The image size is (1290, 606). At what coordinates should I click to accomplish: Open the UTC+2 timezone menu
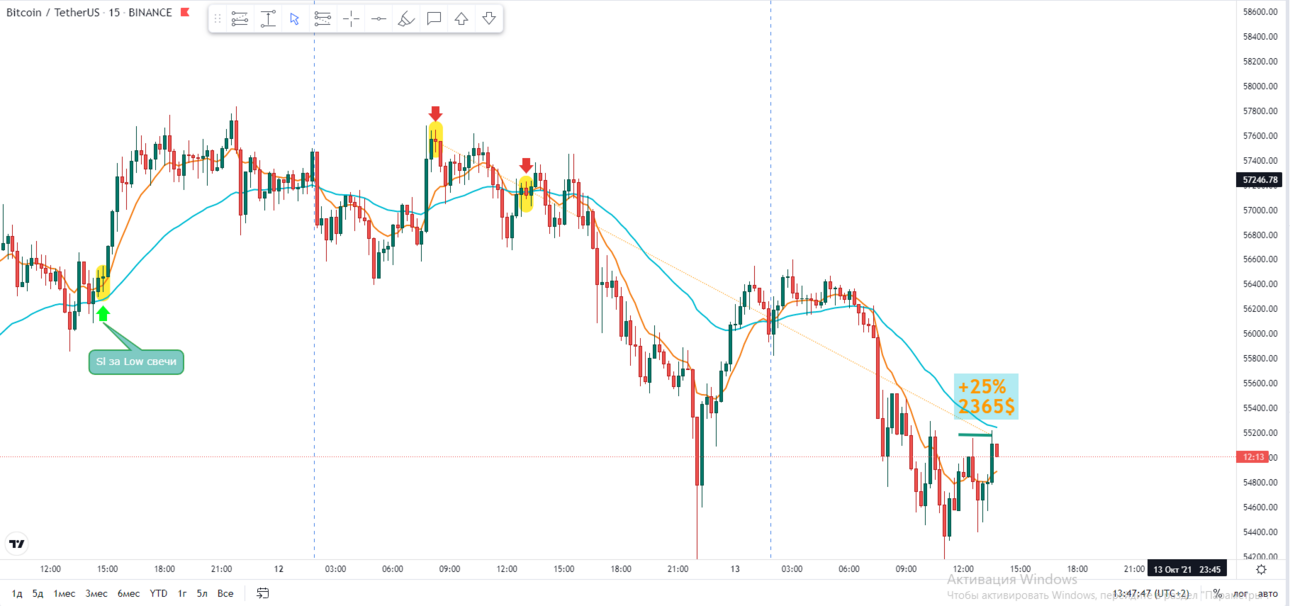[1150, 593]
